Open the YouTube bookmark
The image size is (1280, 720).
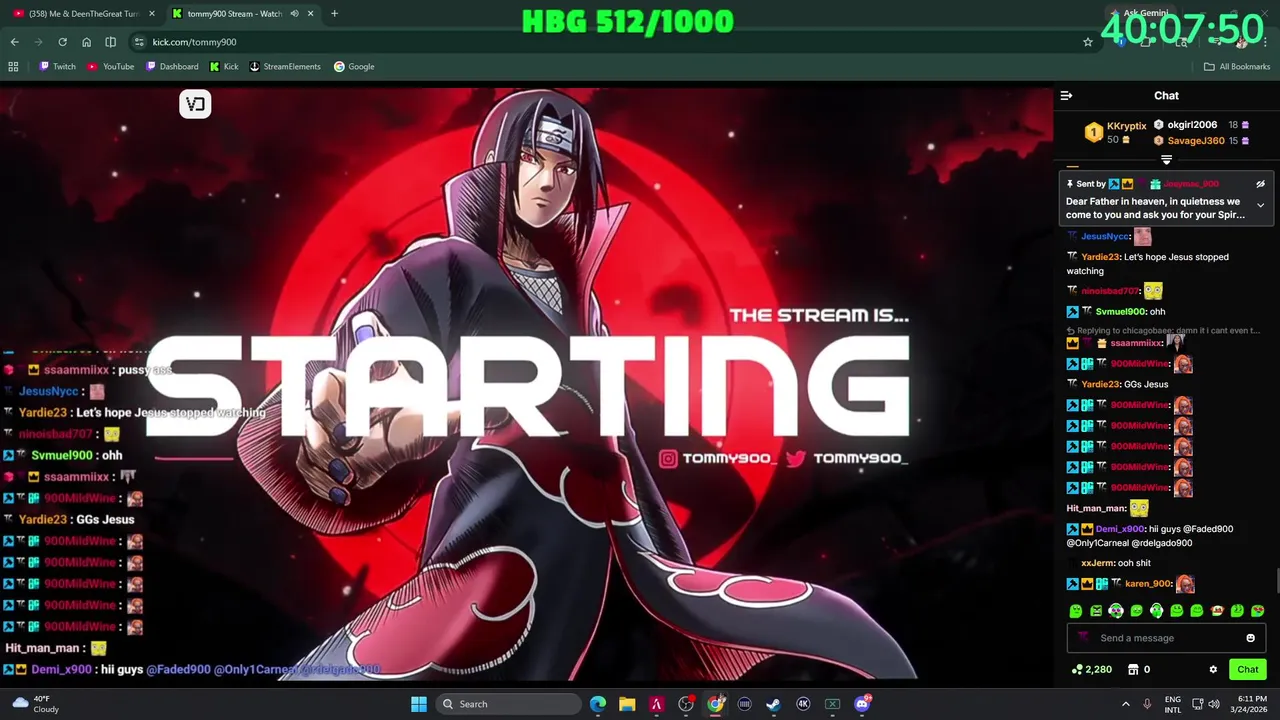[x=110, y=67]
